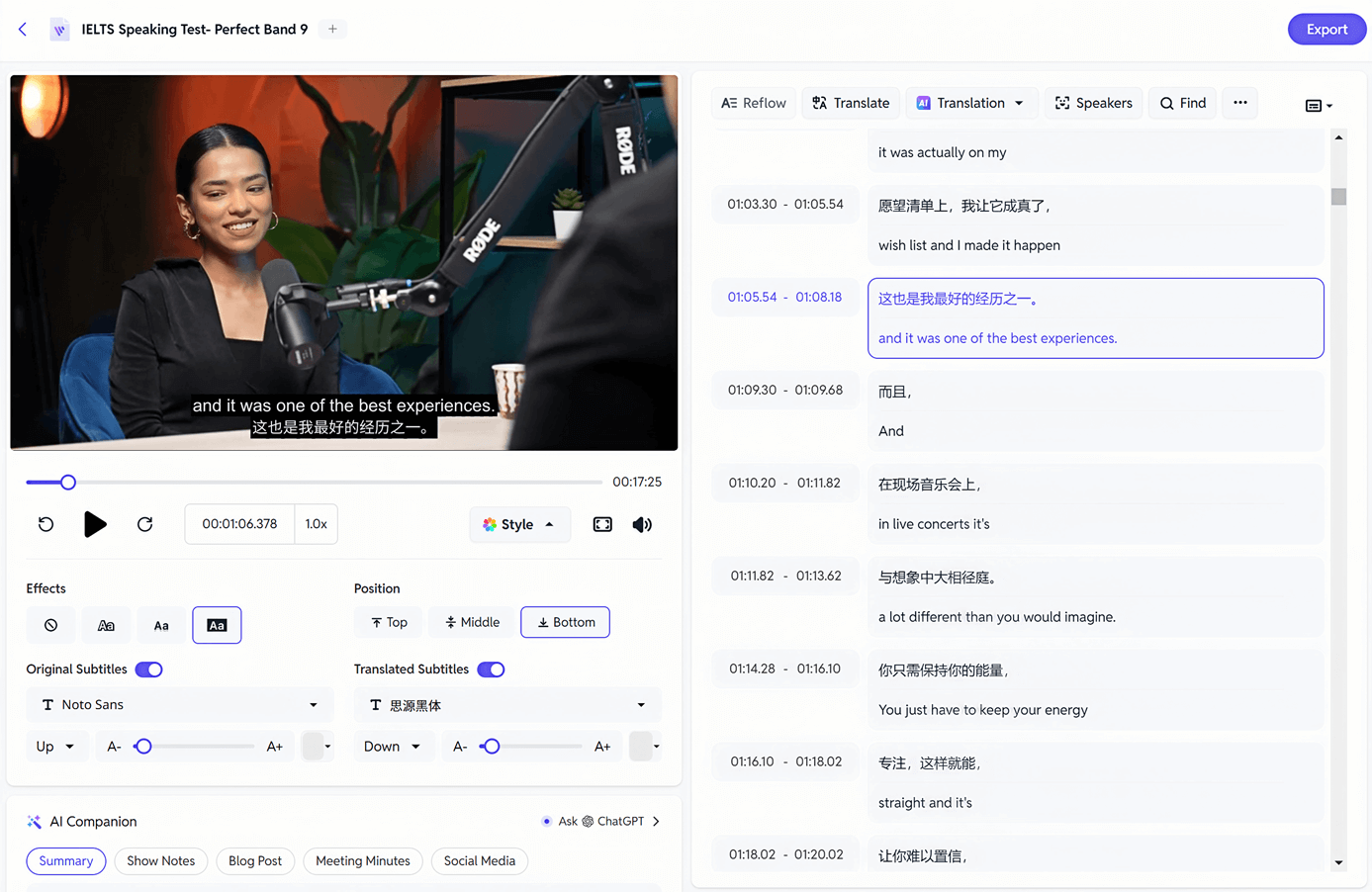1372x892 pixels.
Task: Click the Export button
Action: [1326, 30]
